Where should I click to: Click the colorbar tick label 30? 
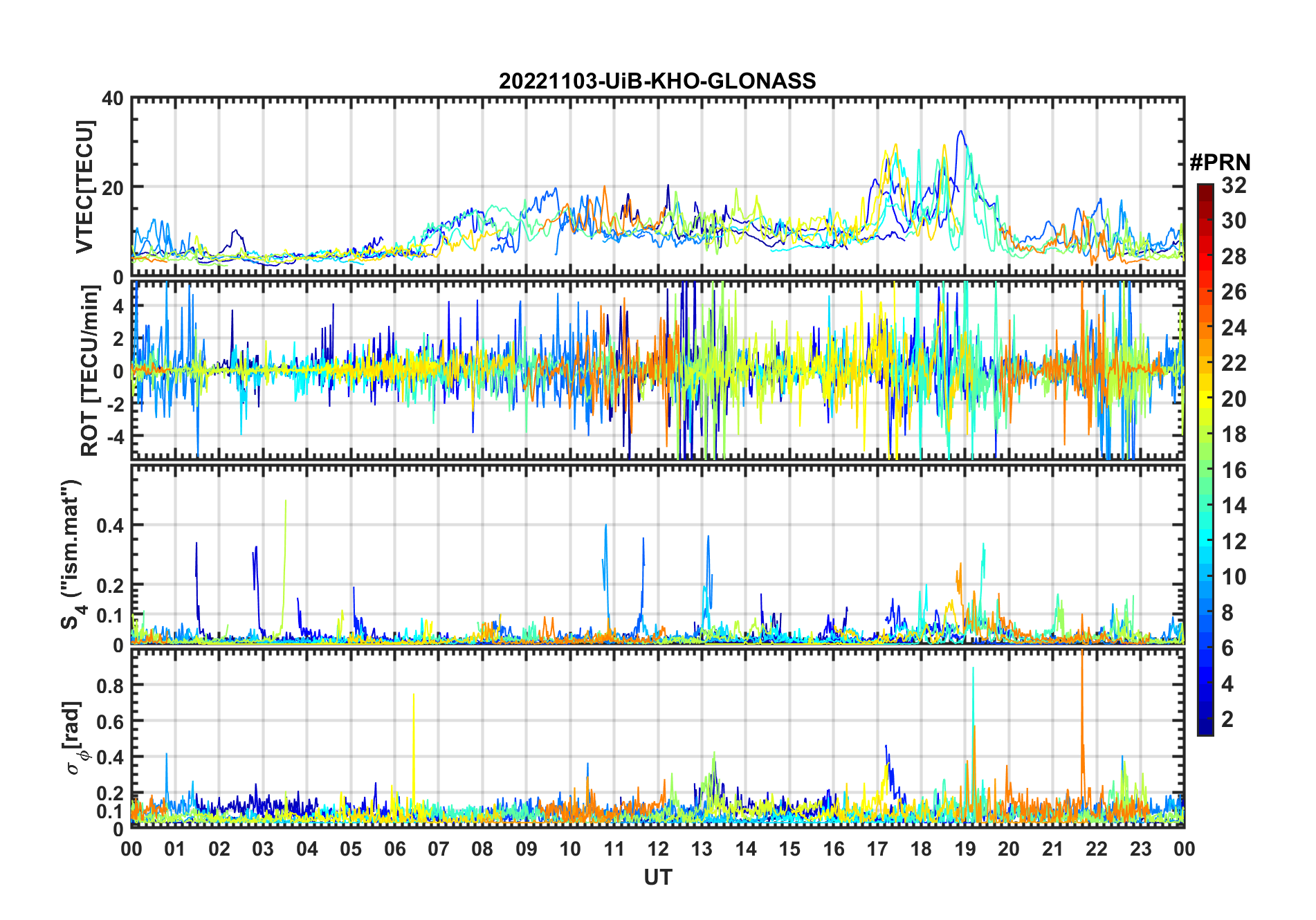1234,221
